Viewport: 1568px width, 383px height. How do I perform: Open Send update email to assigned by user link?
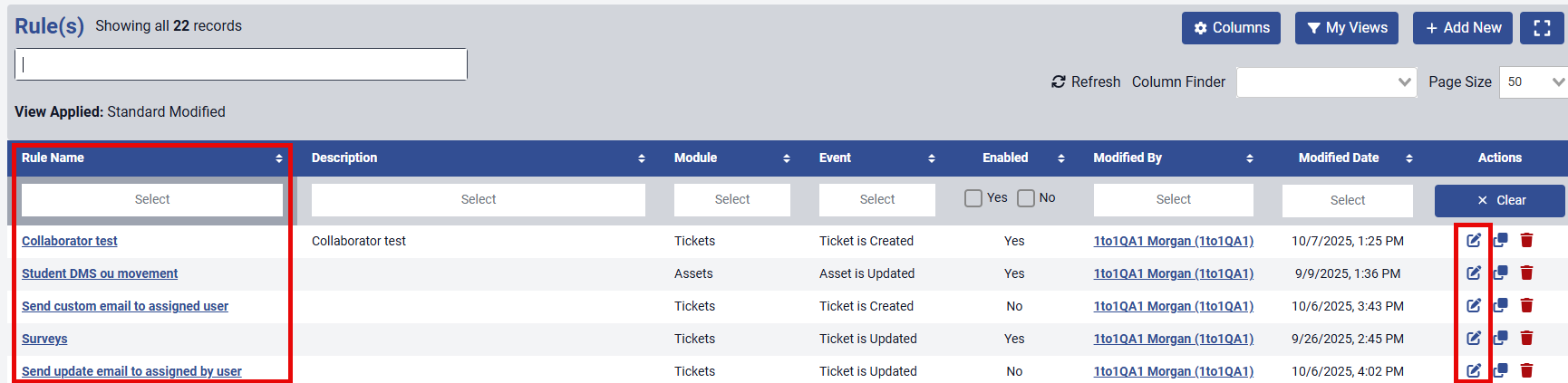tap(131, 371)
